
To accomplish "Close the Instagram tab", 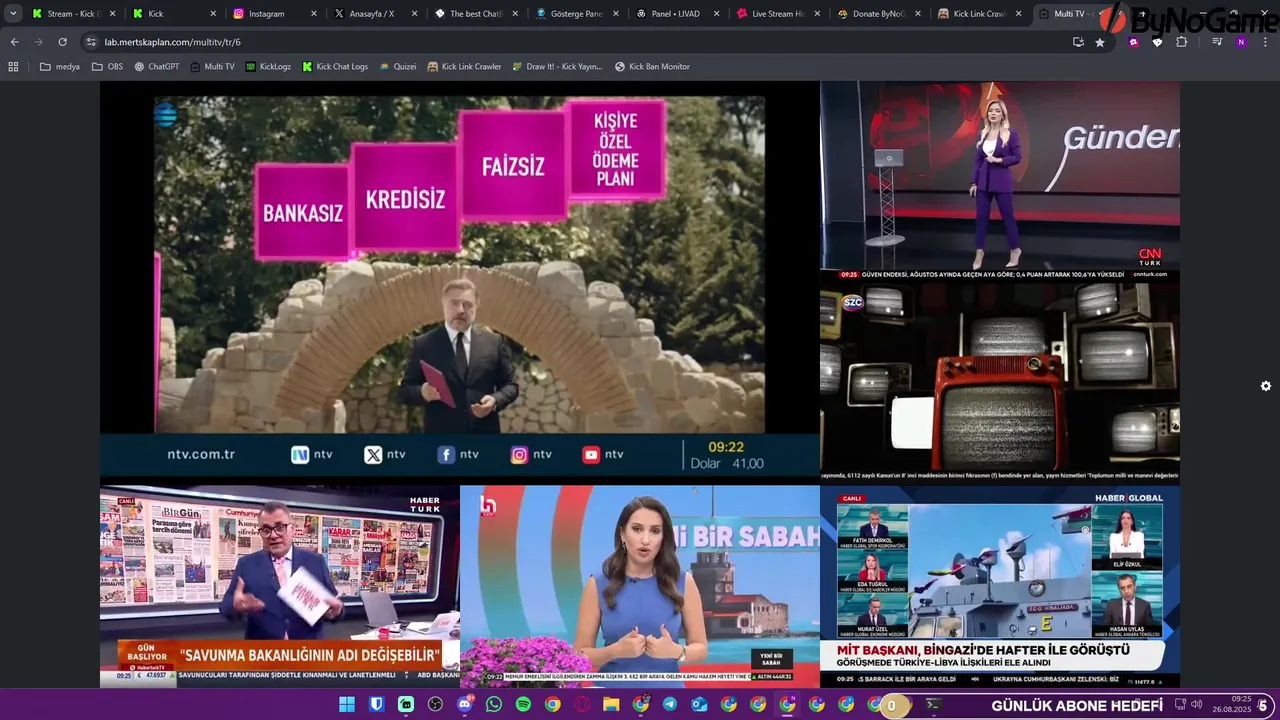I will coord(314,14).
